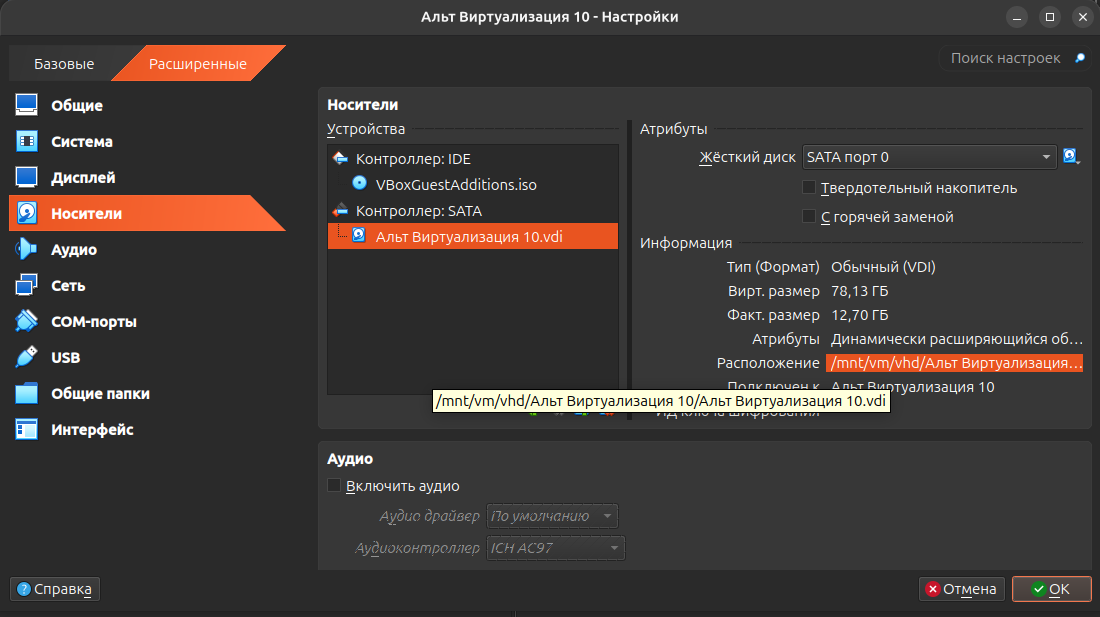1100x617 pixels.
Task: Close the settings window
Action: [1082, 18]
